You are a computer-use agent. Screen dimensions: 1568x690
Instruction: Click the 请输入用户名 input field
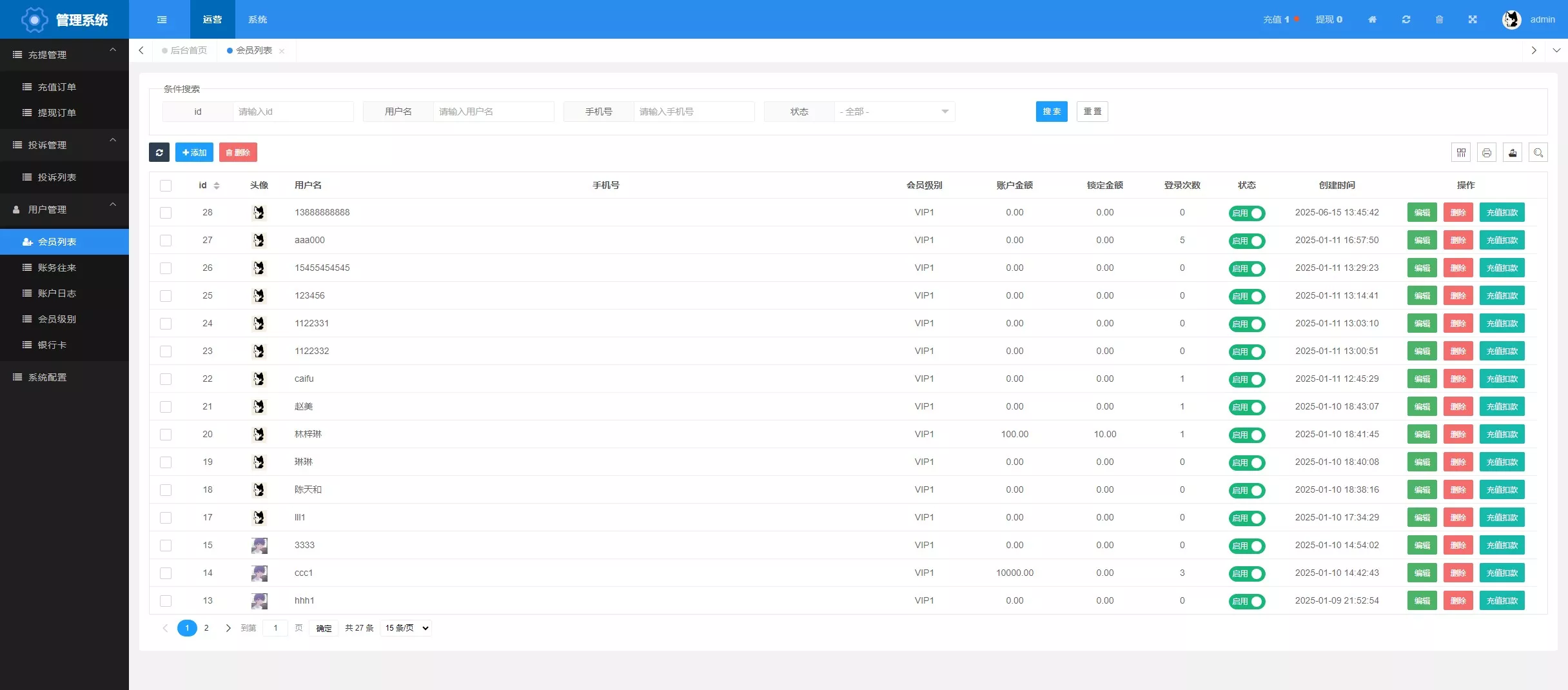[493, 112]
